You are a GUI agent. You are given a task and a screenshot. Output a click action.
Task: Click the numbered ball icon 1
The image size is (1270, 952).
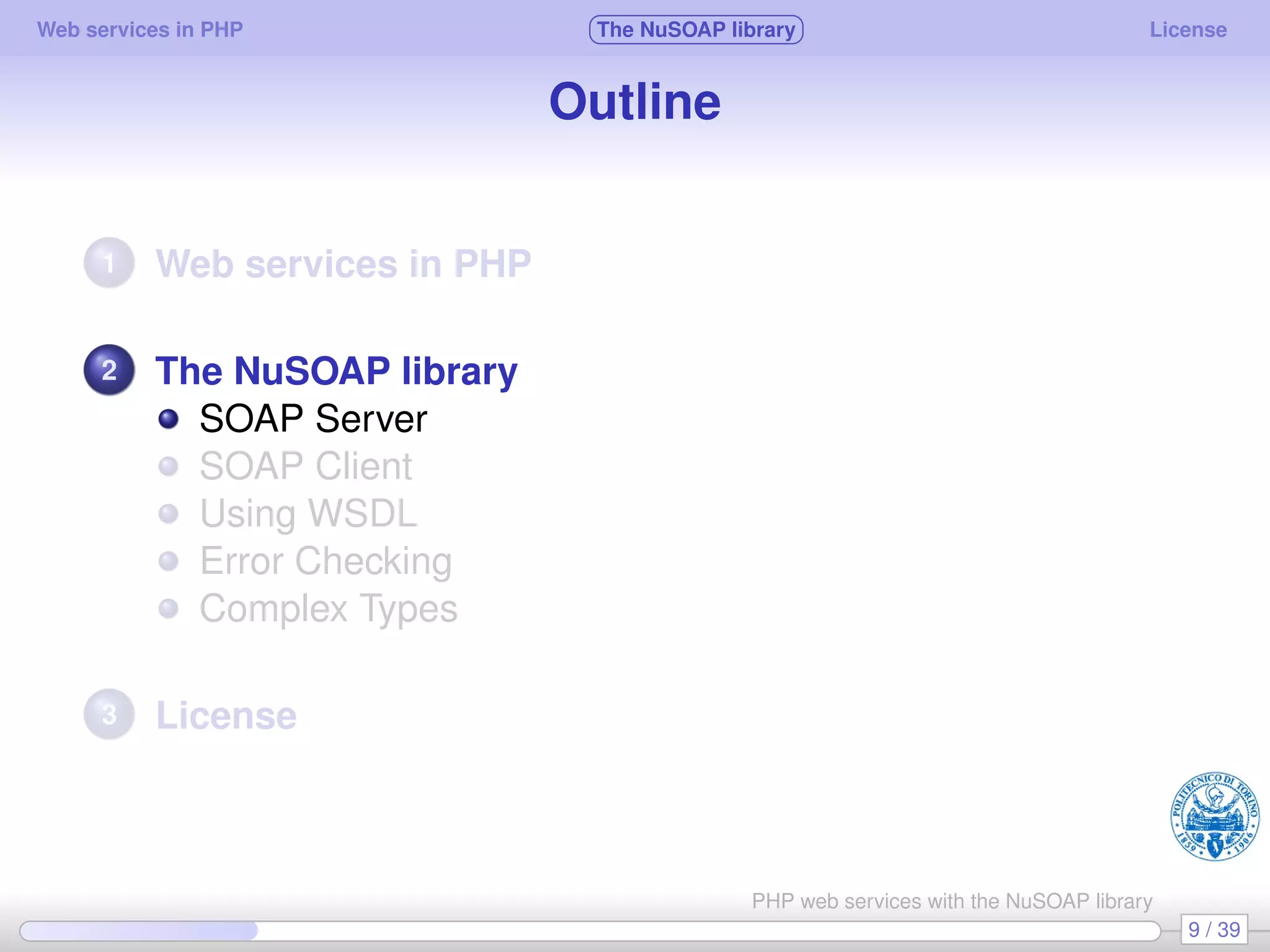(x=109, y=263)
